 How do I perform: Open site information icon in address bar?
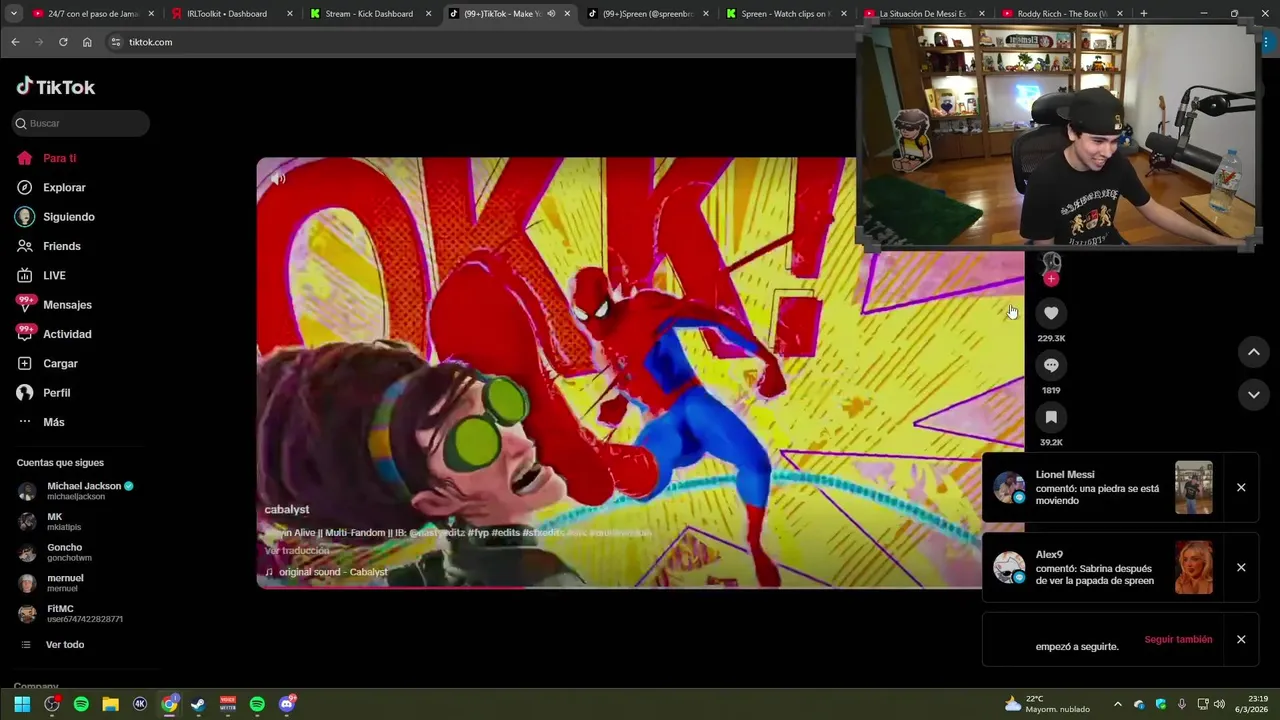[116, 42]
